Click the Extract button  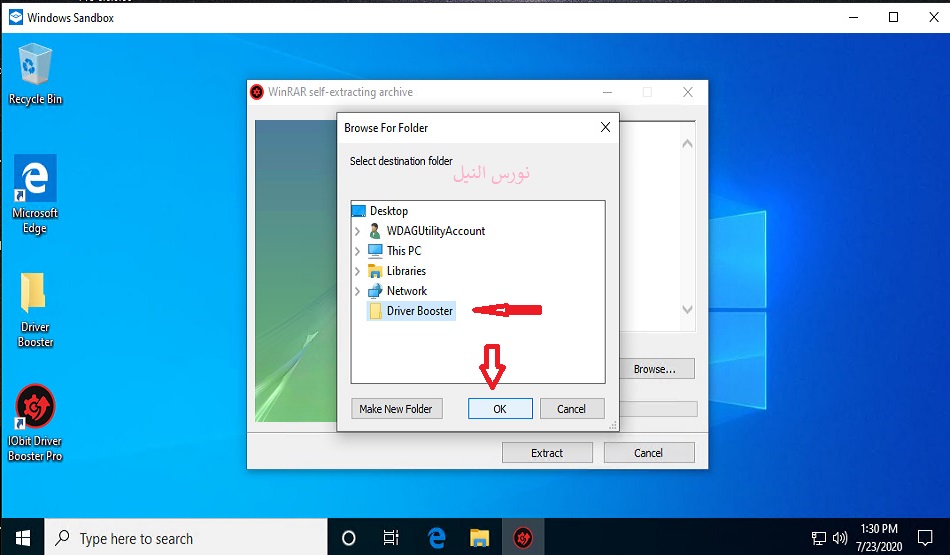click(x=546, y=453)
